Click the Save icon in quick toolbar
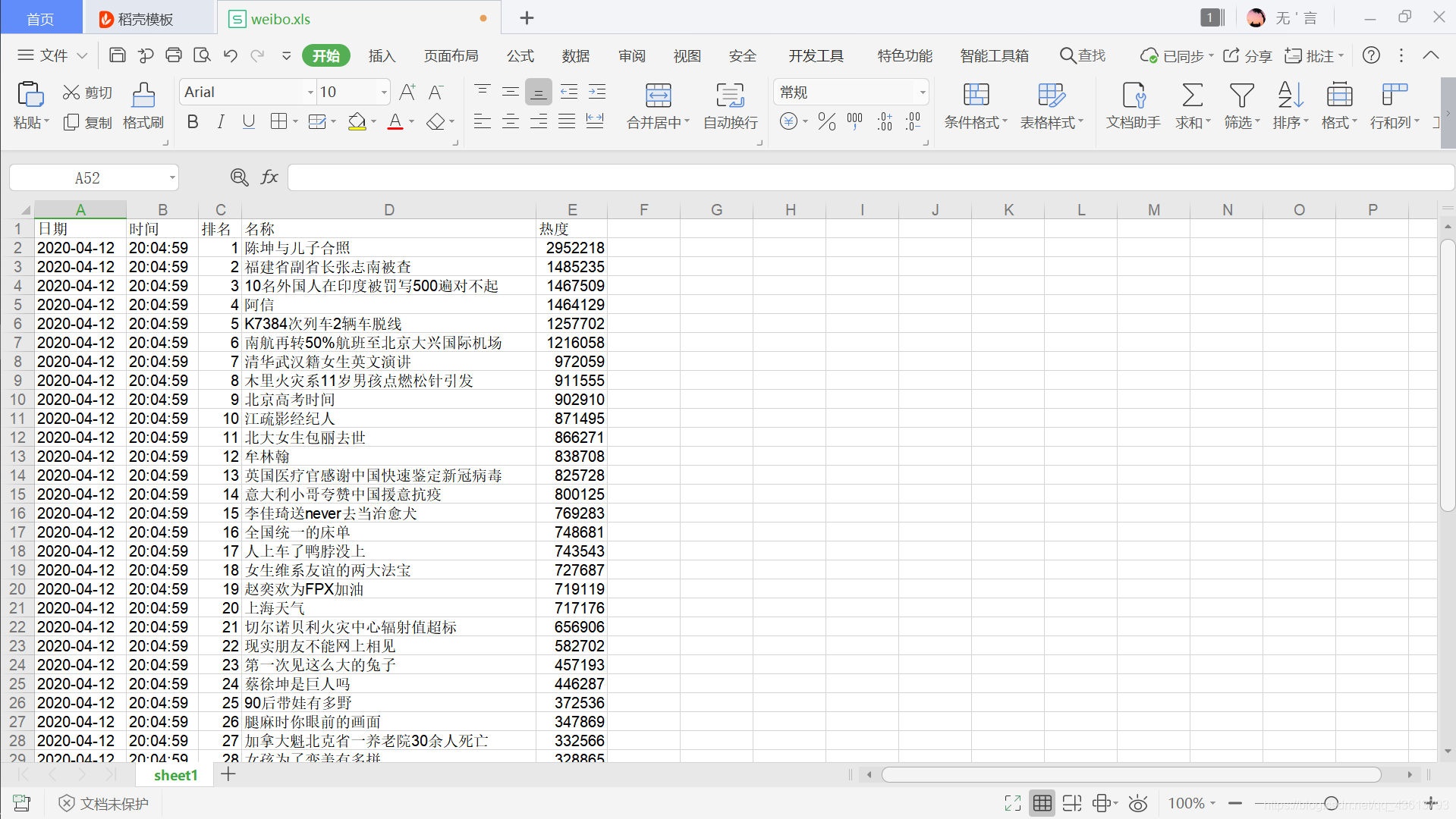1456x819 pixels. (x=118, y=55)
